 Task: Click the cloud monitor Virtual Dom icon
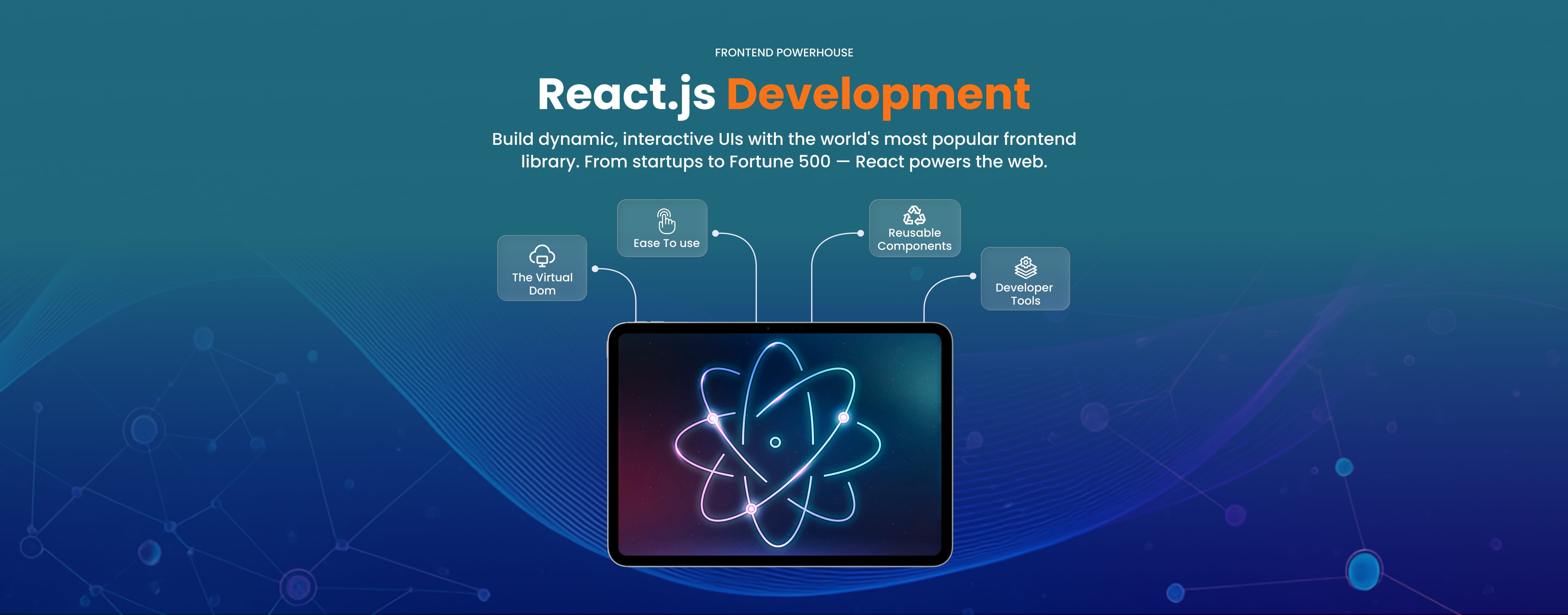(x=542, y=256)
